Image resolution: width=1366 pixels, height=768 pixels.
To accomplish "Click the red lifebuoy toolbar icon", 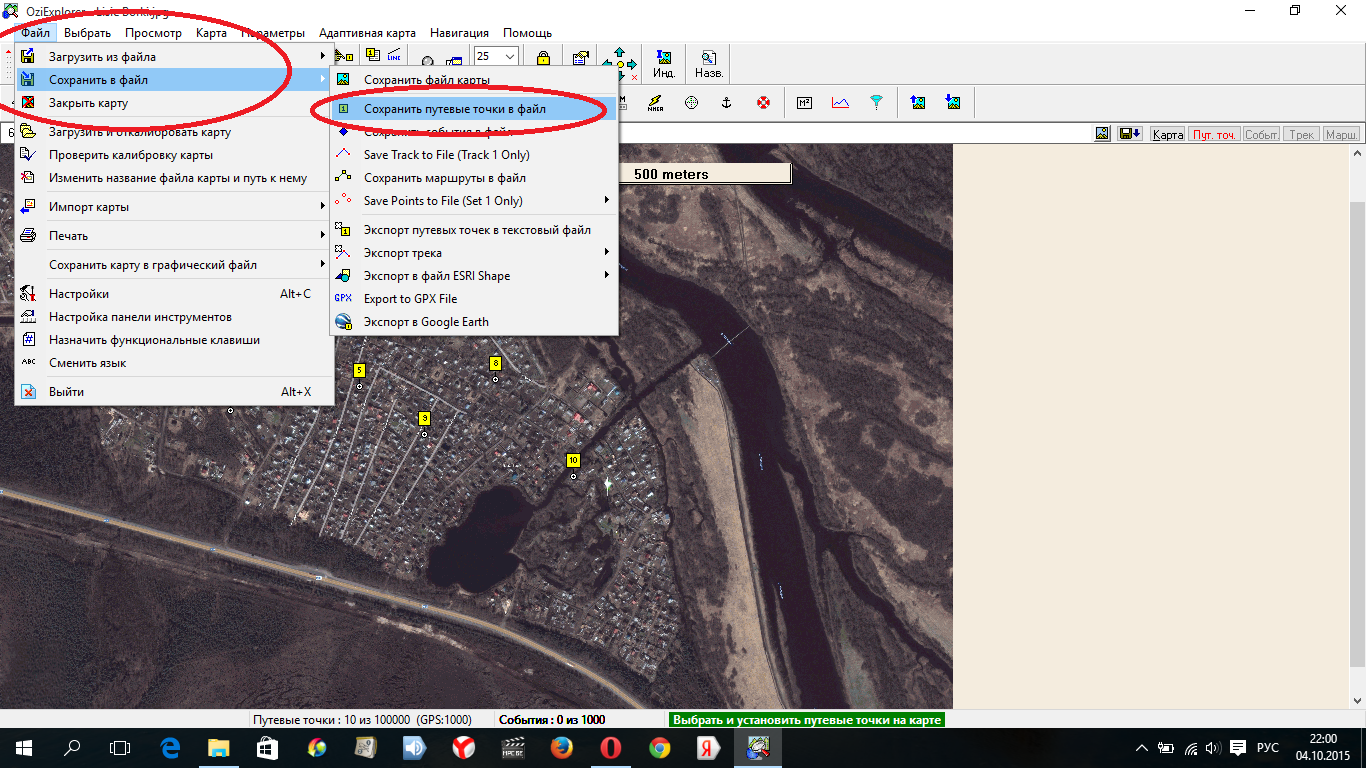I will [764, 102].
